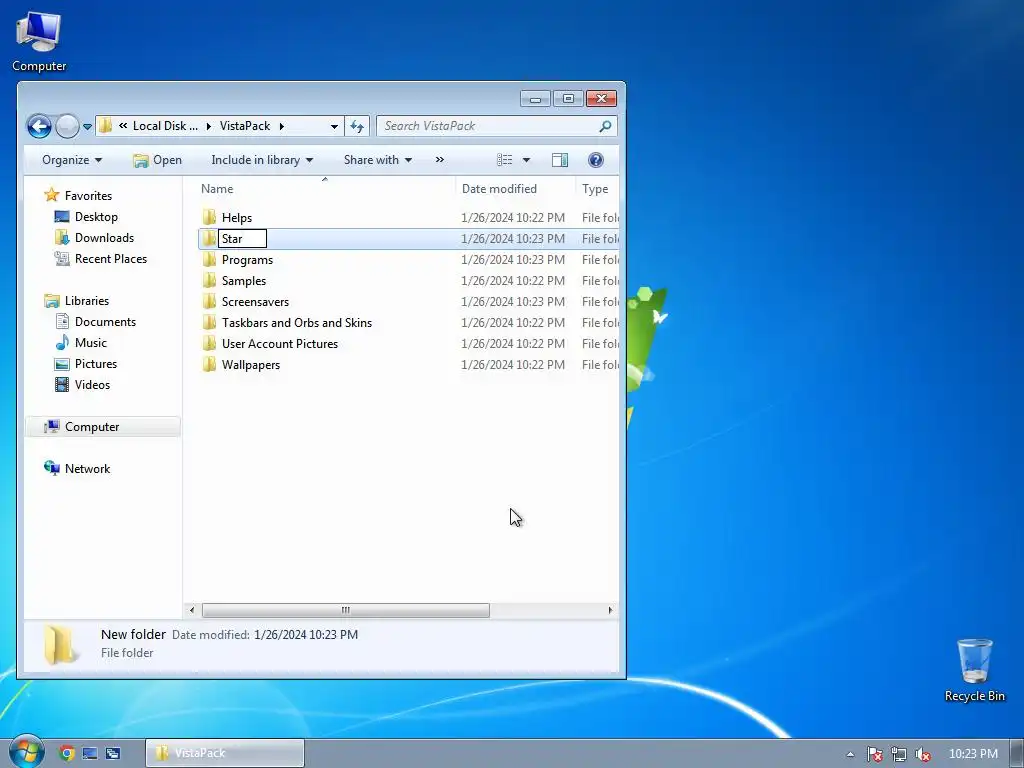Open the Share with menu

(377, 160)
